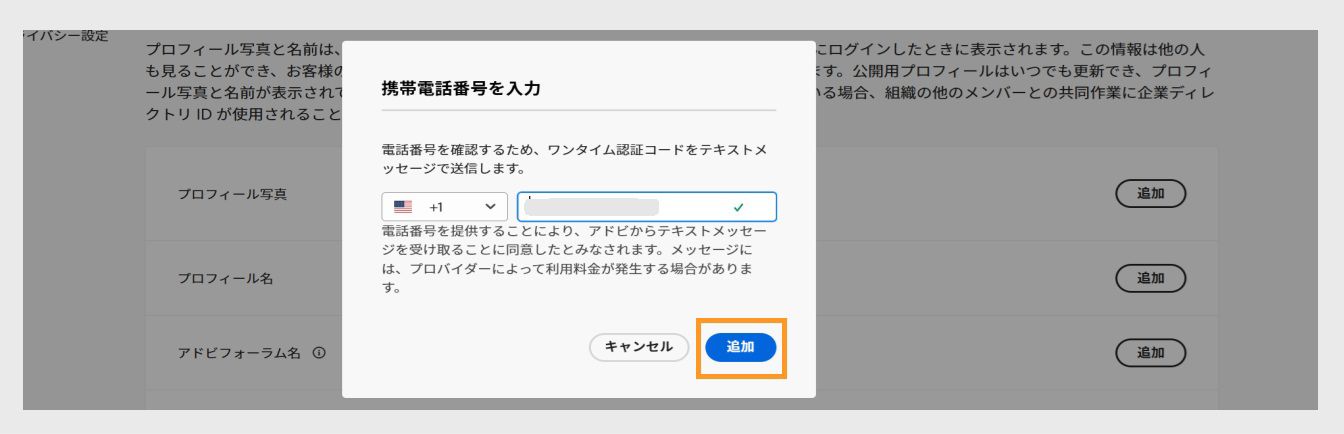Image resolution: width=1344 pixels, height=434 pixels.
Task: Click the green checkmark in the phone field
Action: [x=739, y=207]
